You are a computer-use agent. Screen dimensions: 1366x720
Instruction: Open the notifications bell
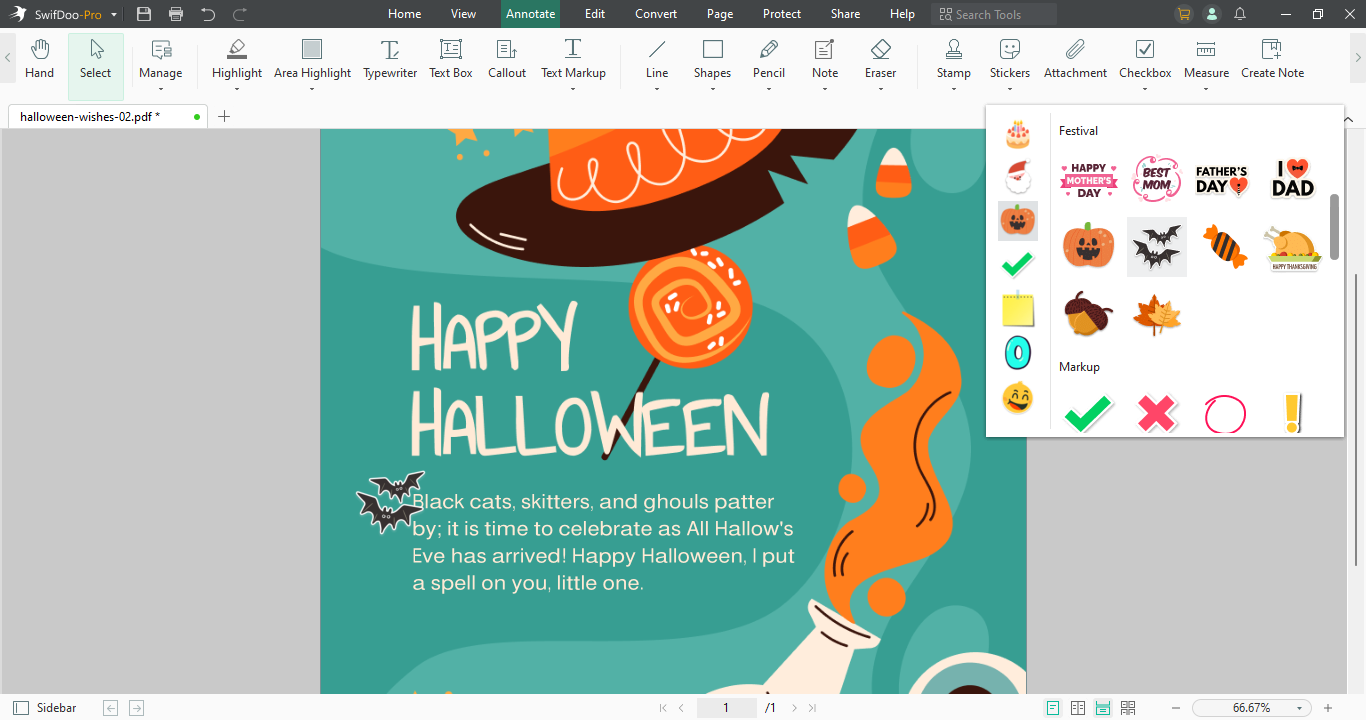pyautogui.click(x=1240, y=14)
